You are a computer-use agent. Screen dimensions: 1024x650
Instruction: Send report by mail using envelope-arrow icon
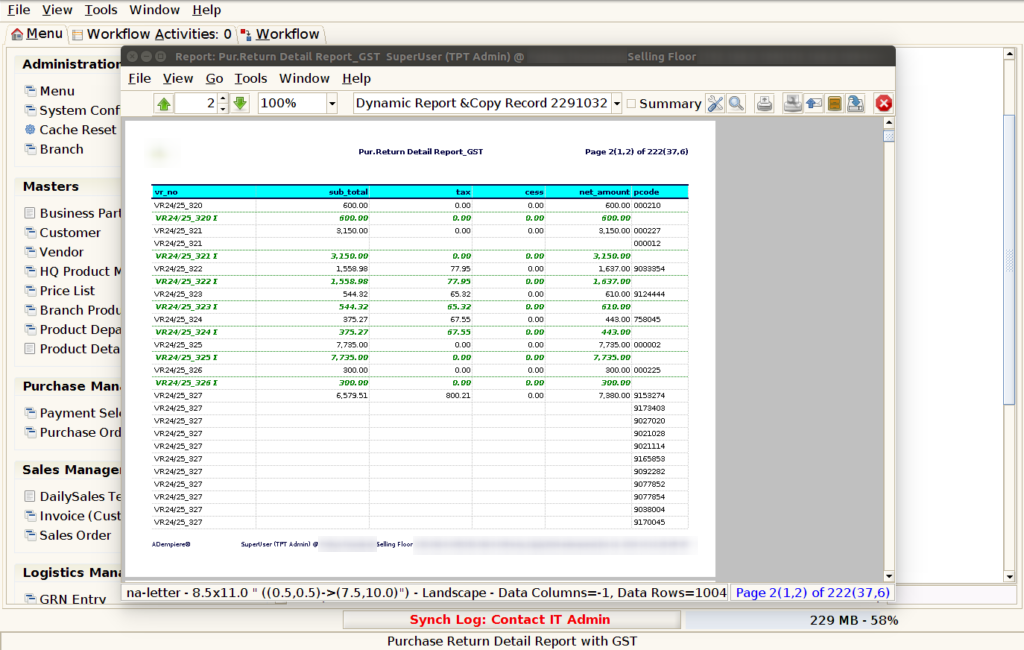pos(814,103)
